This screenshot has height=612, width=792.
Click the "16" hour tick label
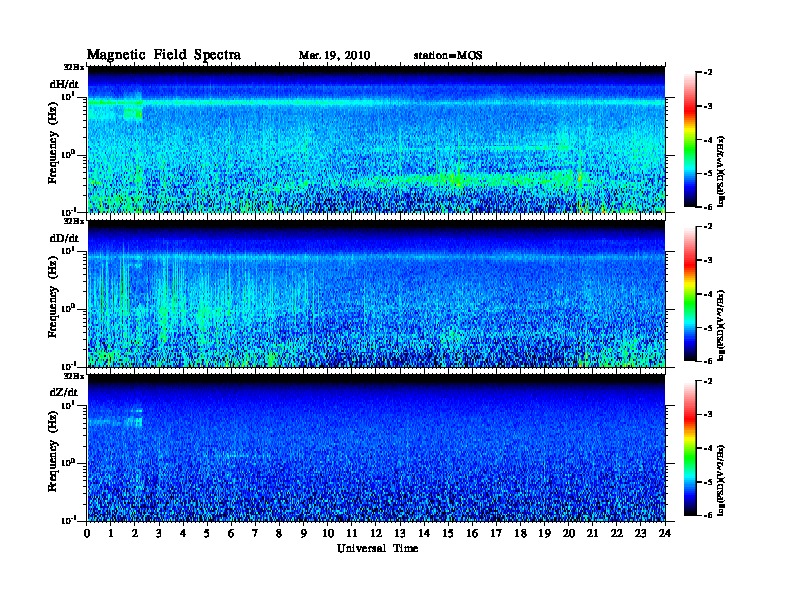472,534
